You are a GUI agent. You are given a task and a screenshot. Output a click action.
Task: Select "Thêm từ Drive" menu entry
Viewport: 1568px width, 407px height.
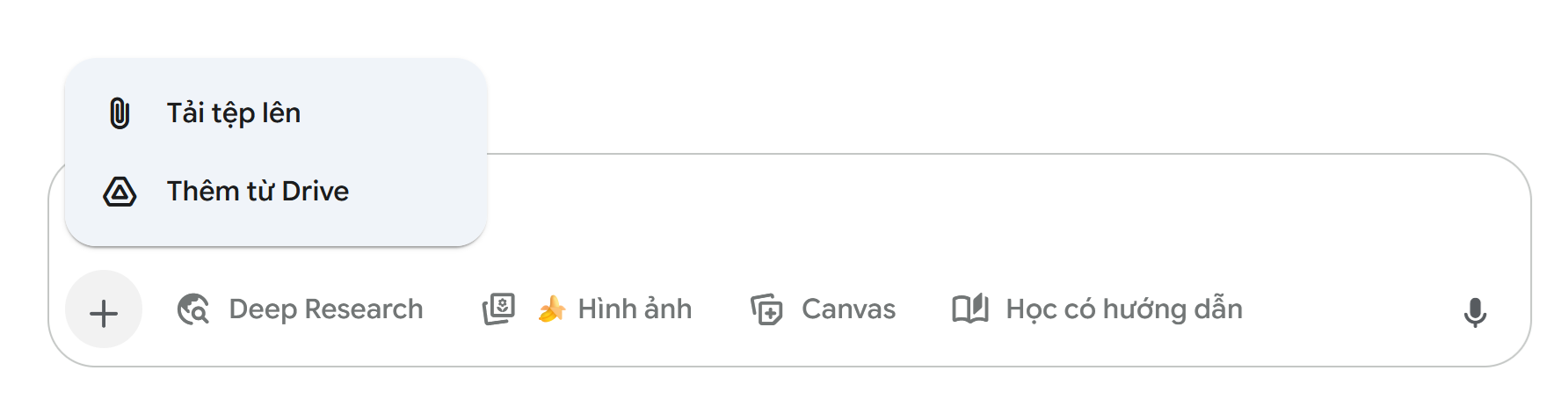(258, 192)
